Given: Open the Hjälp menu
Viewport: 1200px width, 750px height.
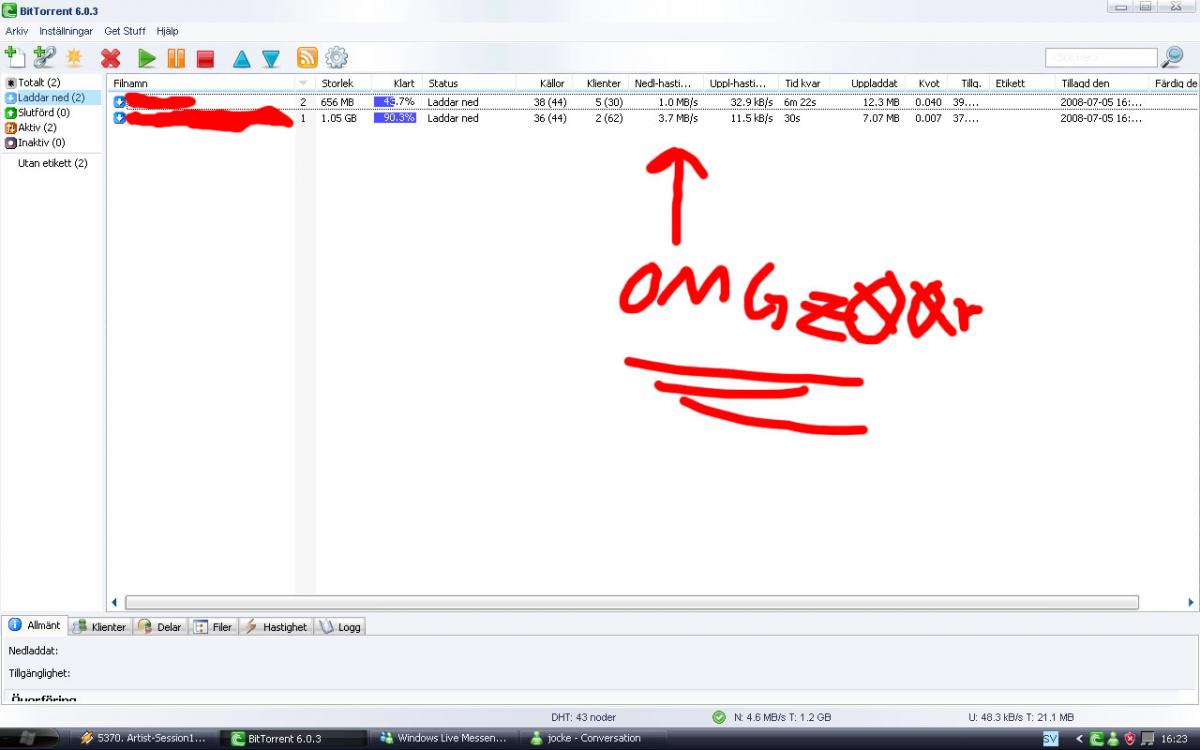Looking at the screenshot, I should tap(167, 31).
